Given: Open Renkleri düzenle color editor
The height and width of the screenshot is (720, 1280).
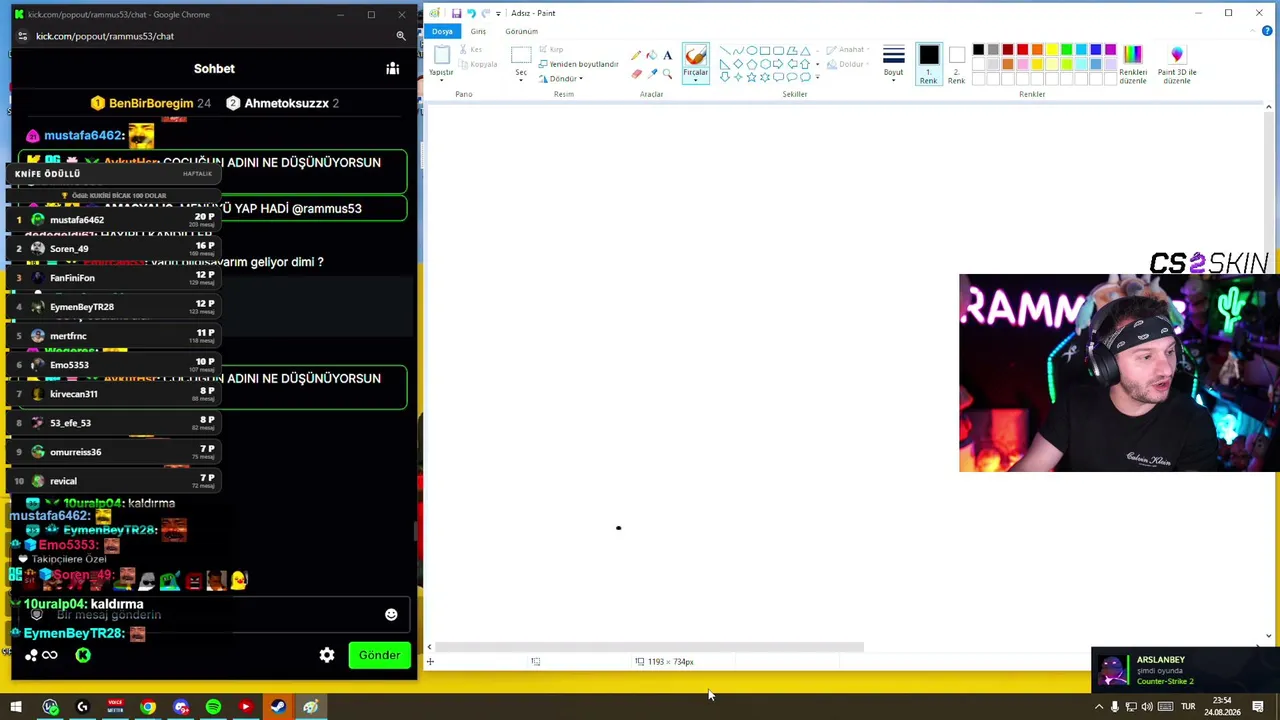Looking at the screenshot, I should (1133, 63).
